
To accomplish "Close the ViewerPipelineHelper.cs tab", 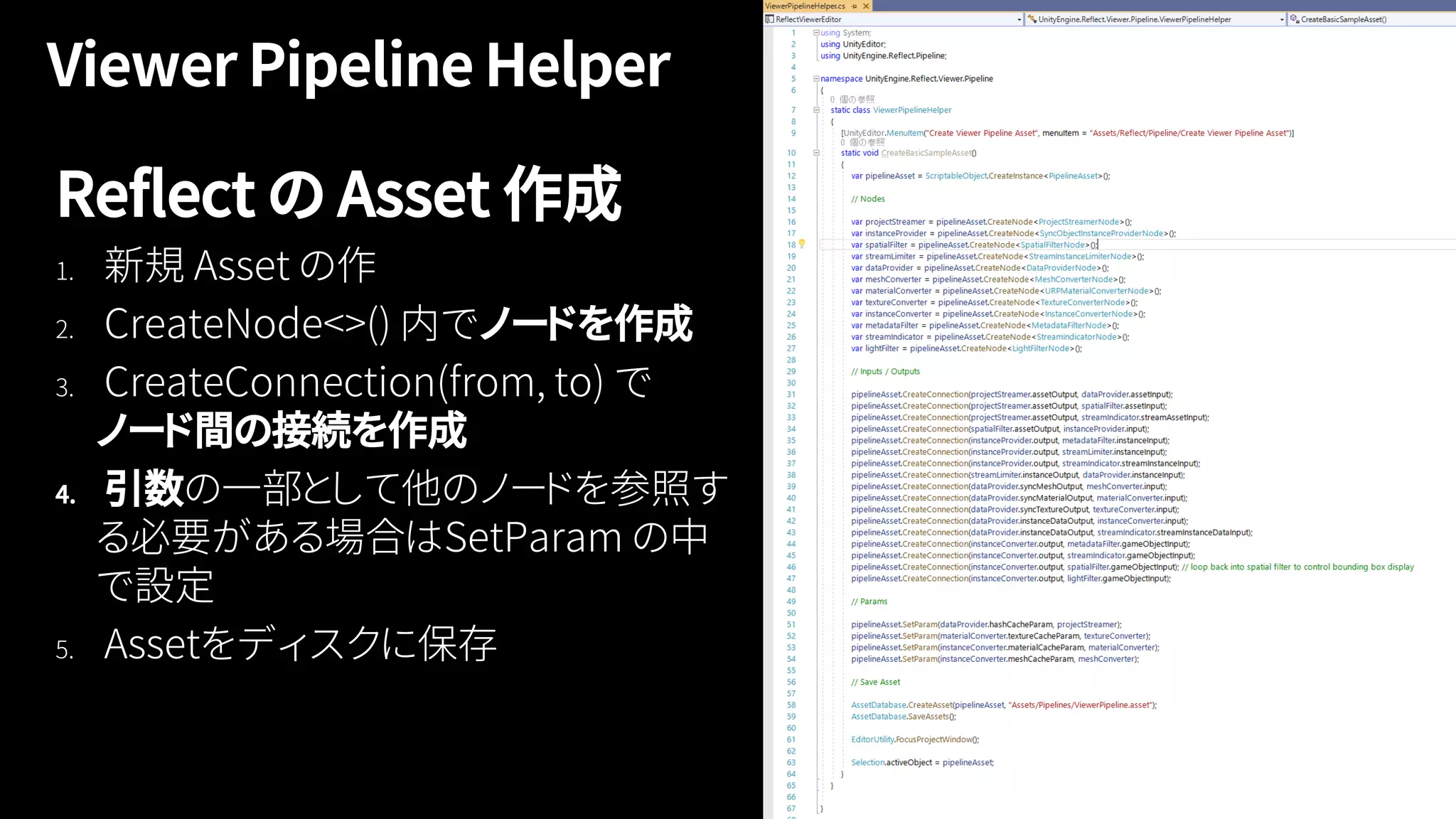I will [x=865, y=6].
